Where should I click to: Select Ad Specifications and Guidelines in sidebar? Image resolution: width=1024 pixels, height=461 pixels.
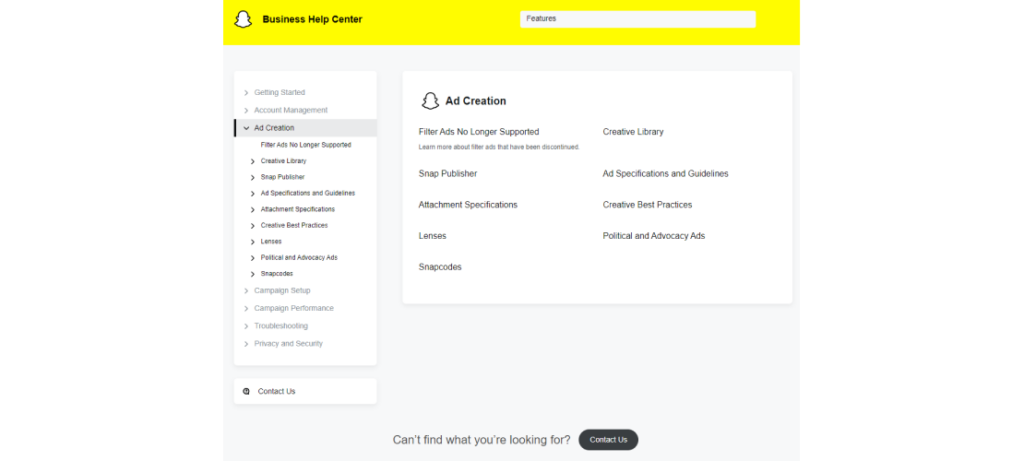(308, 193)
